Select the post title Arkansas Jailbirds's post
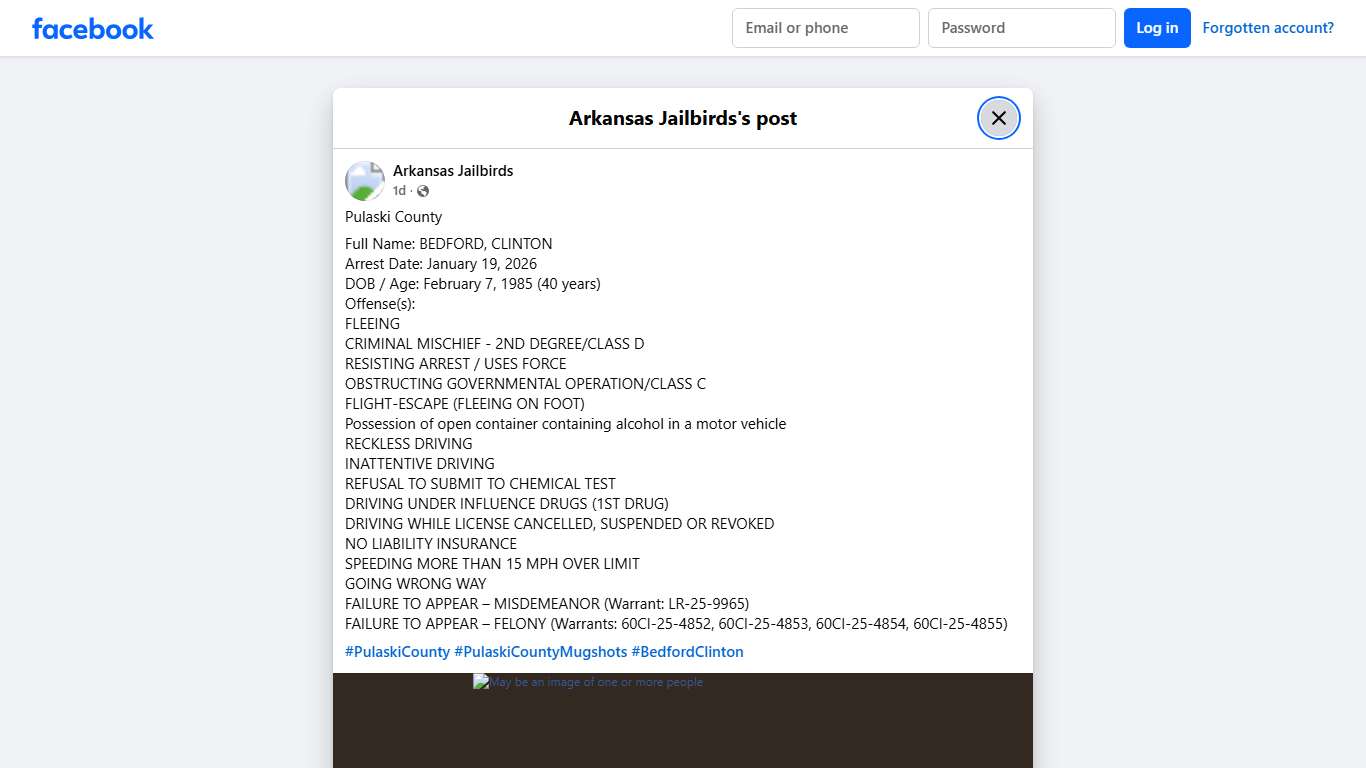 683,118
